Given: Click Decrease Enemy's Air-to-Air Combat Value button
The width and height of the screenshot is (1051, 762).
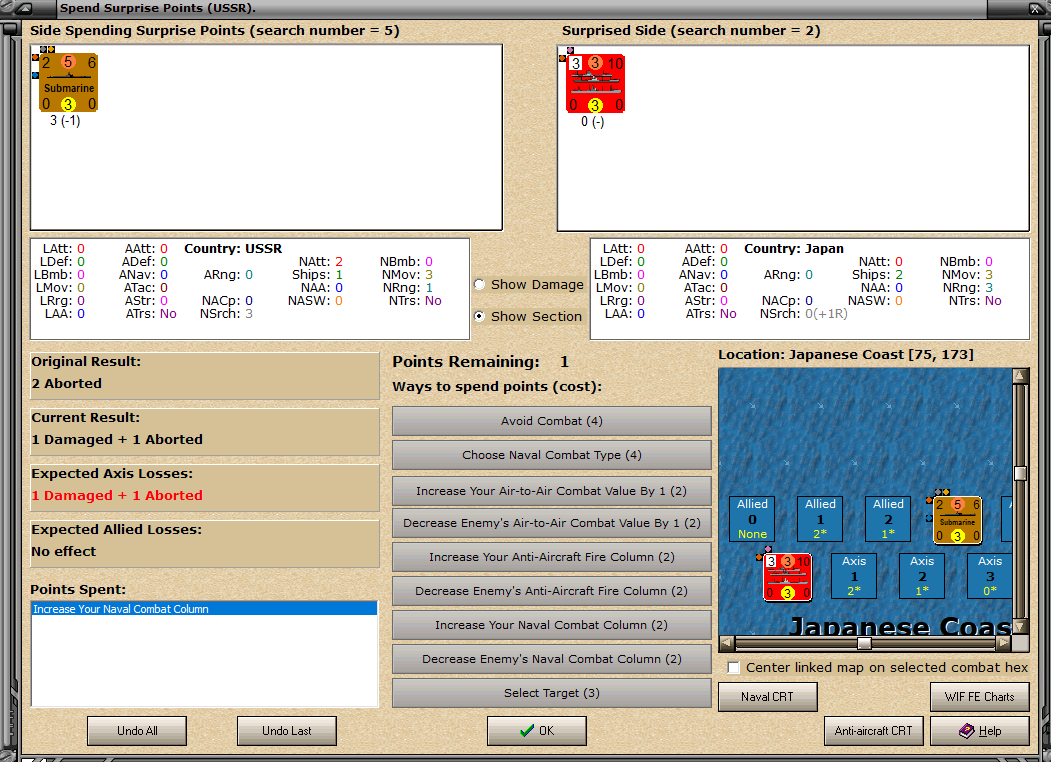Looking at the screenshot, I should pos(552,523).
